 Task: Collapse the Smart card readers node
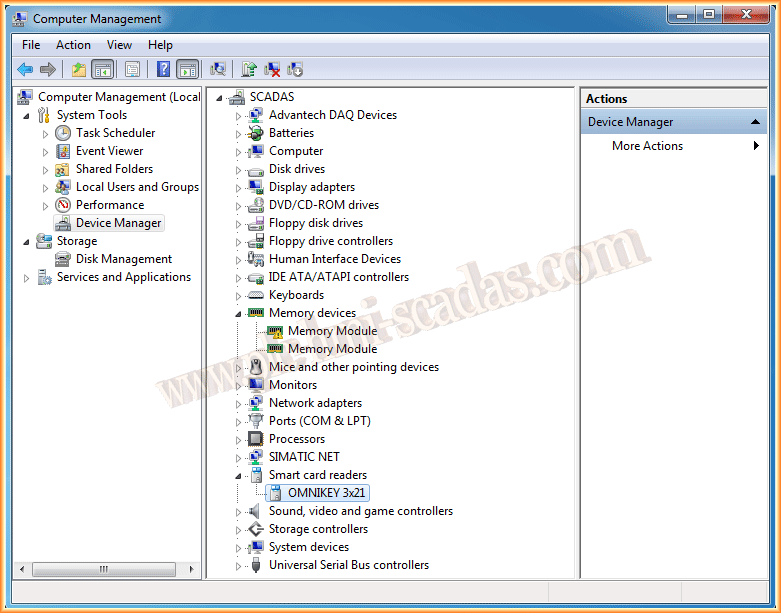pyautogui.click(x=239, y=475)
